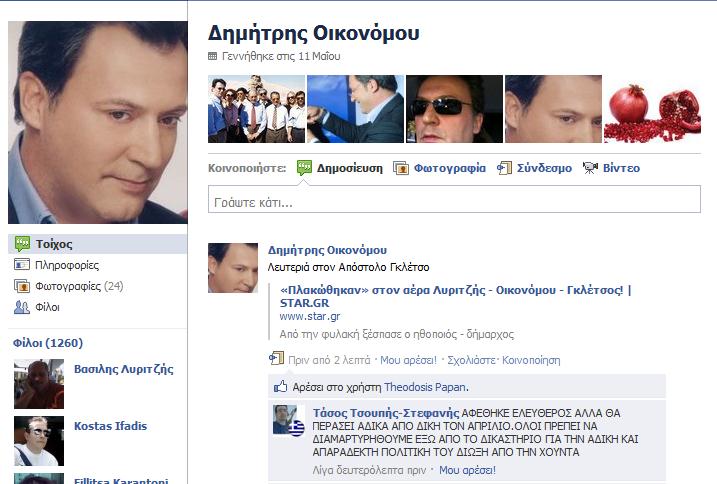Click the Από την φυλακή ξέσπασε description
Image resolution: width=717 pixels, height=484 pixels.
point(396,334)
